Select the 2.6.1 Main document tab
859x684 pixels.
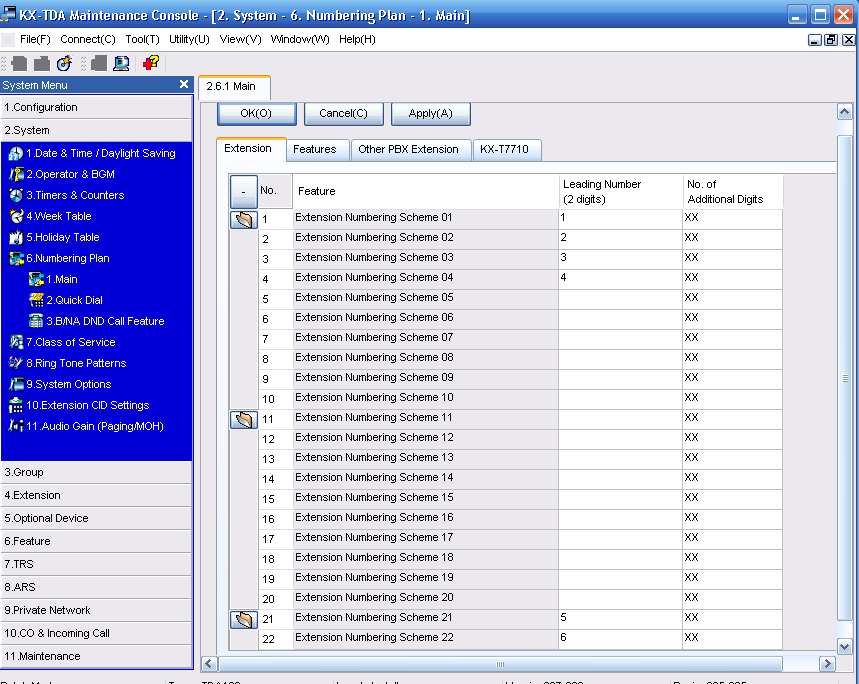pyautogui.click(x=234, y=87)
